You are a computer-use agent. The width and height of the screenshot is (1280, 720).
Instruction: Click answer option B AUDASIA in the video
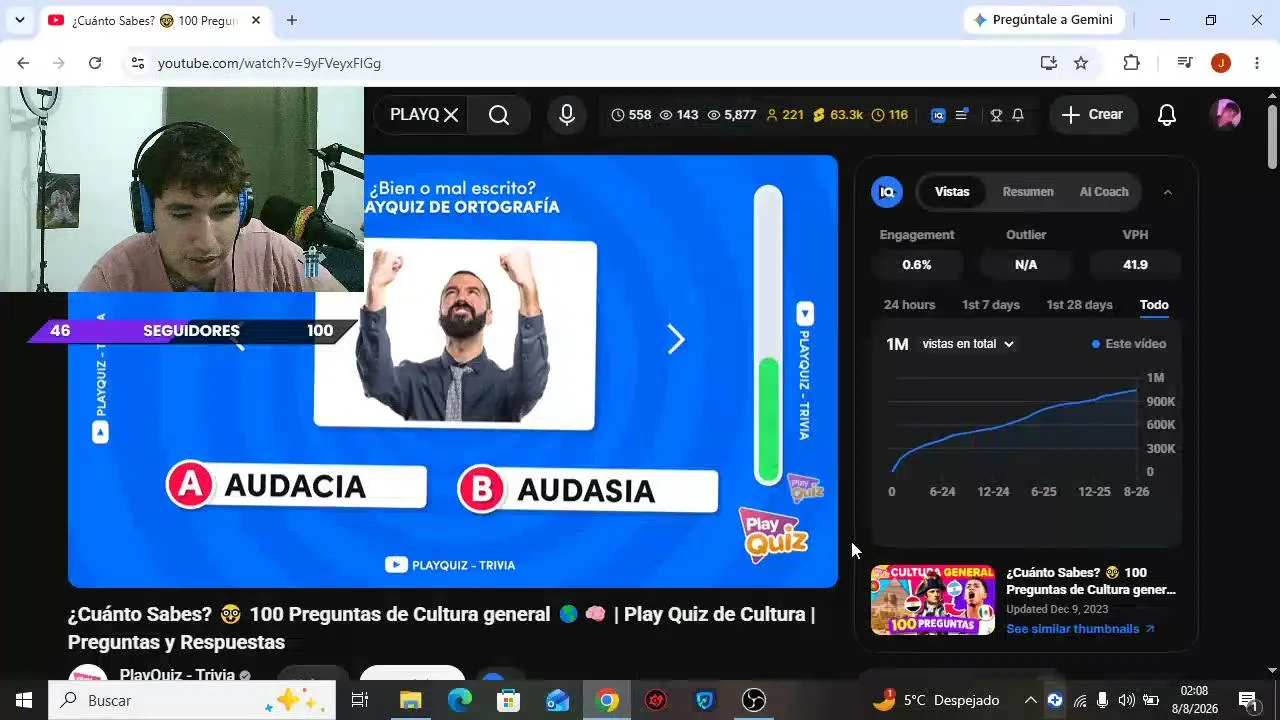[587, 490]
